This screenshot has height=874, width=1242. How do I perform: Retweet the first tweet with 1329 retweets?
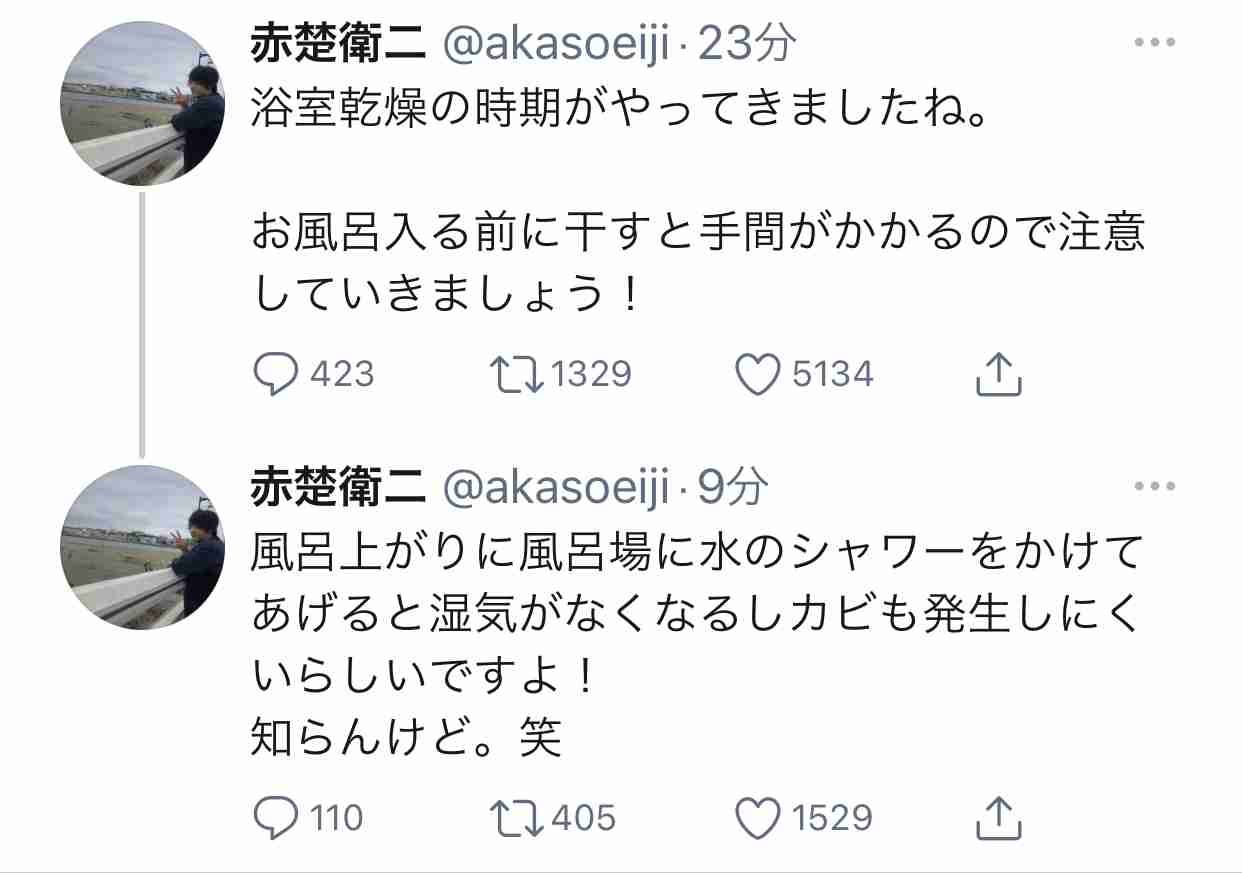[x=517, y=375]
